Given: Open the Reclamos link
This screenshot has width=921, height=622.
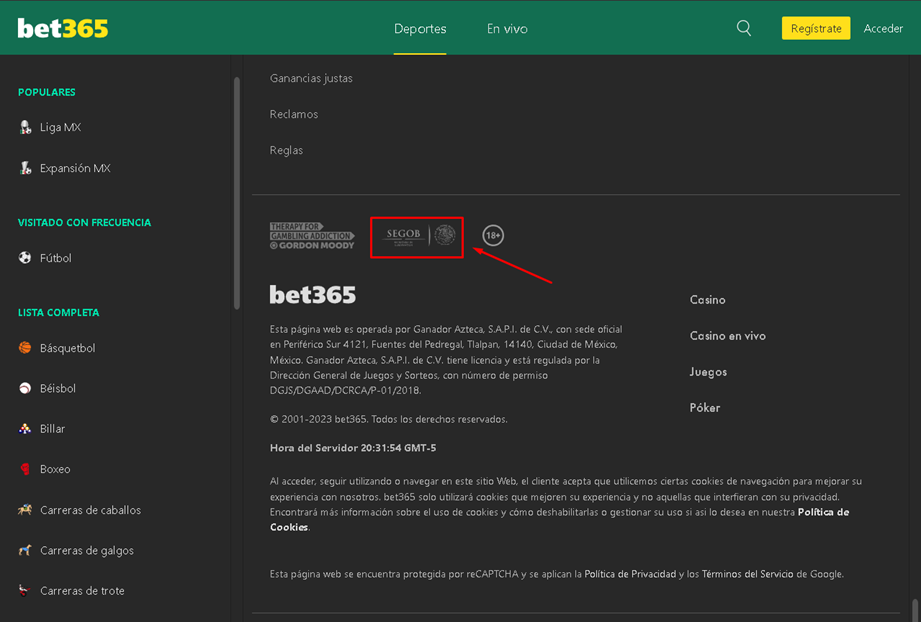Looking at the screenshot, I should pos(294,114).
